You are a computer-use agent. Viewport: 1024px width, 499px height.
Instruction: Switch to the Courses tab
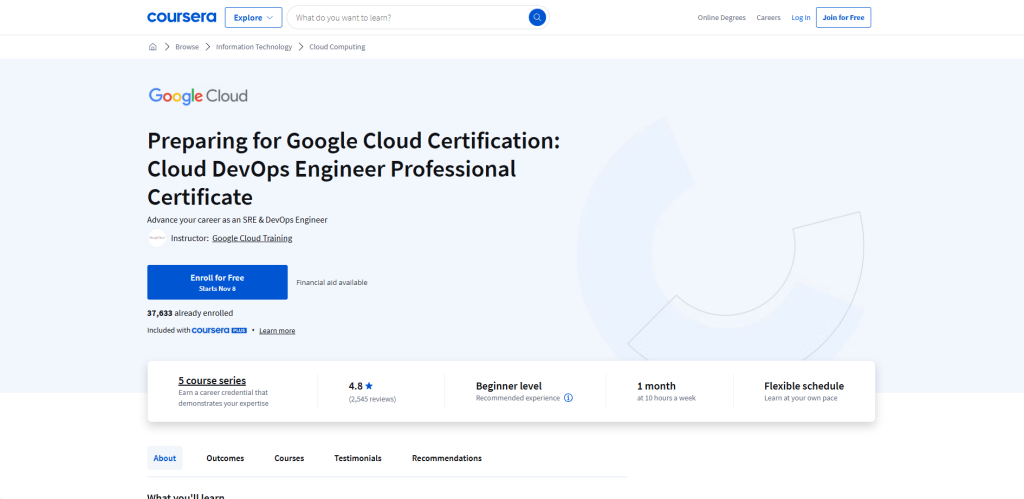click(289, 459)
